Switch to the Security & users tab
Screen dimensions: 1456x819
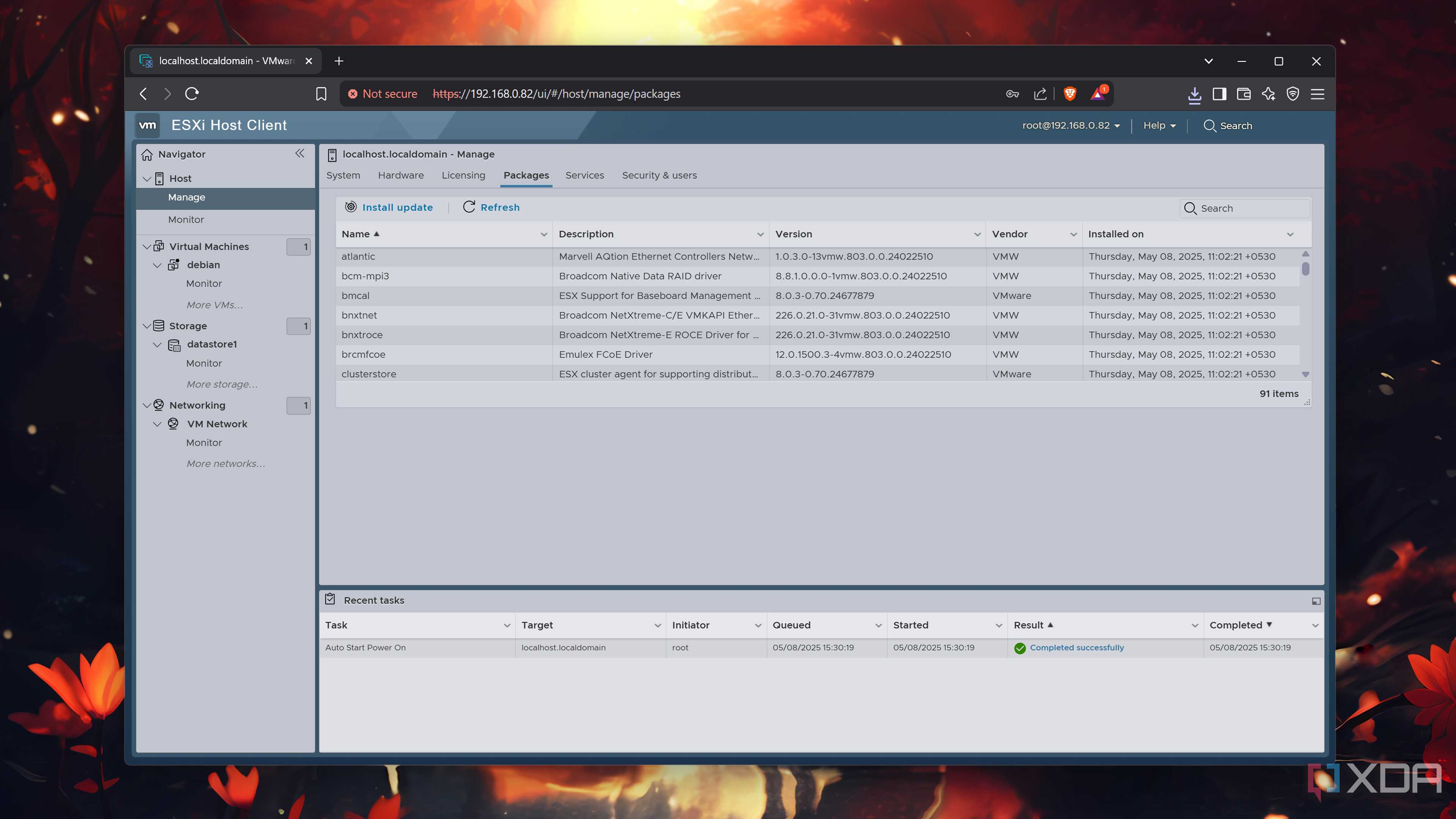pyautogui.click(x=659, y=175)
